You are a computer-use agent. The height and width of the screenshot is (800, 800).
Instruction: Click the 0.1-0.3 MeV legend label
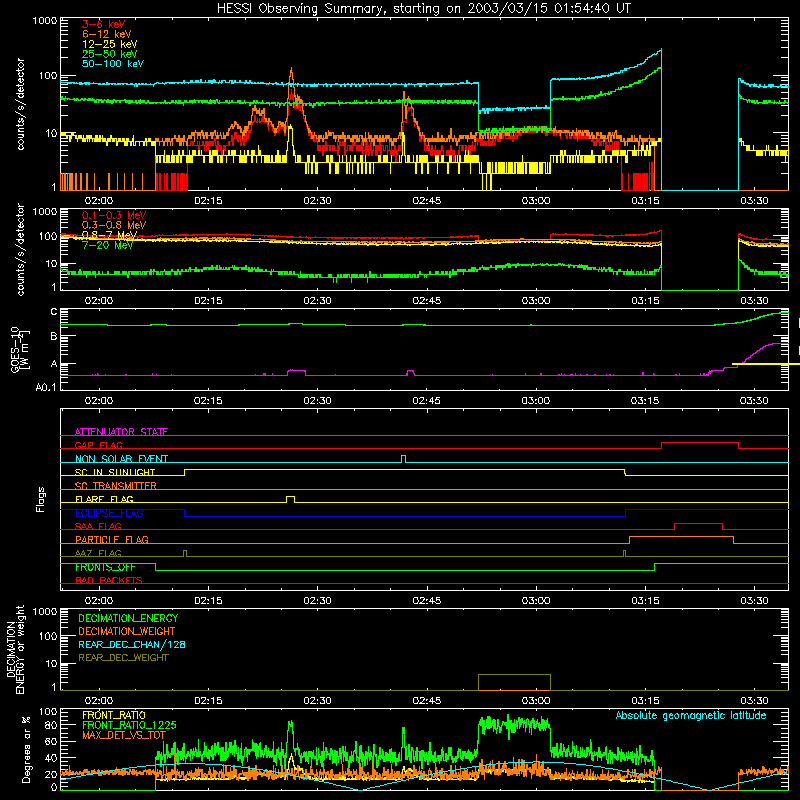click(114, 215)
